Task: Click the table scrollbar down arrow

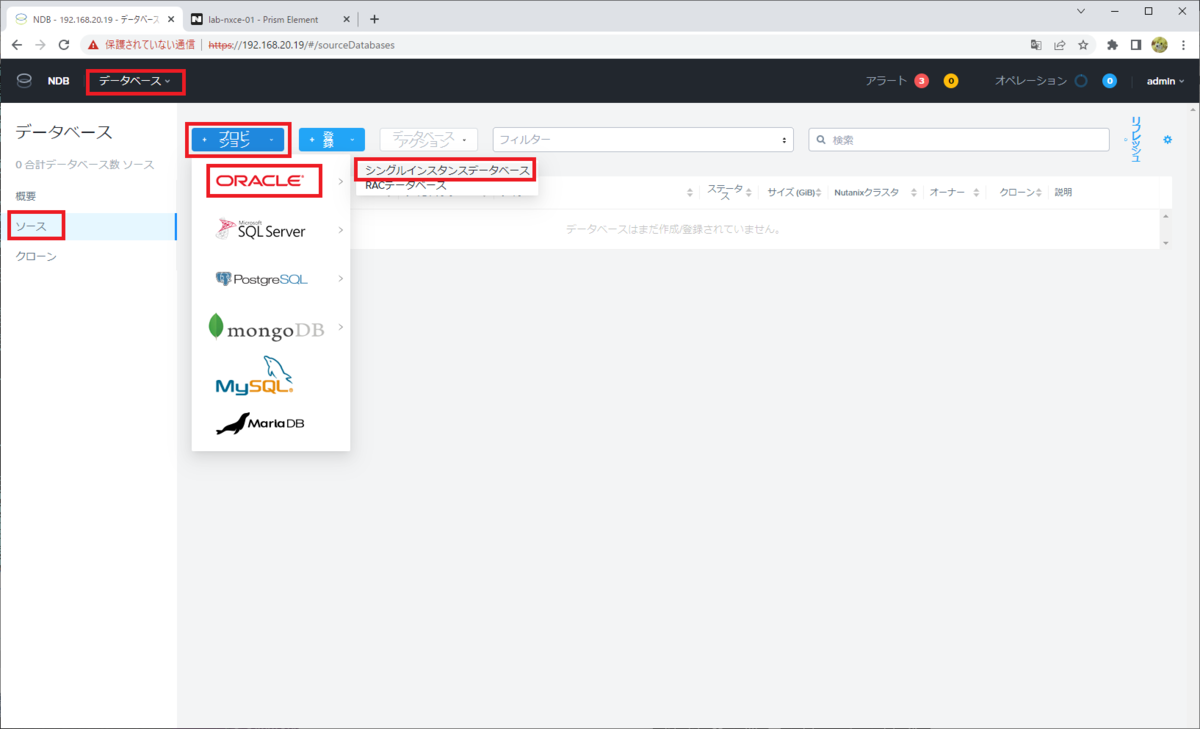Action: pyautogui.click(x=1165, y=243)
